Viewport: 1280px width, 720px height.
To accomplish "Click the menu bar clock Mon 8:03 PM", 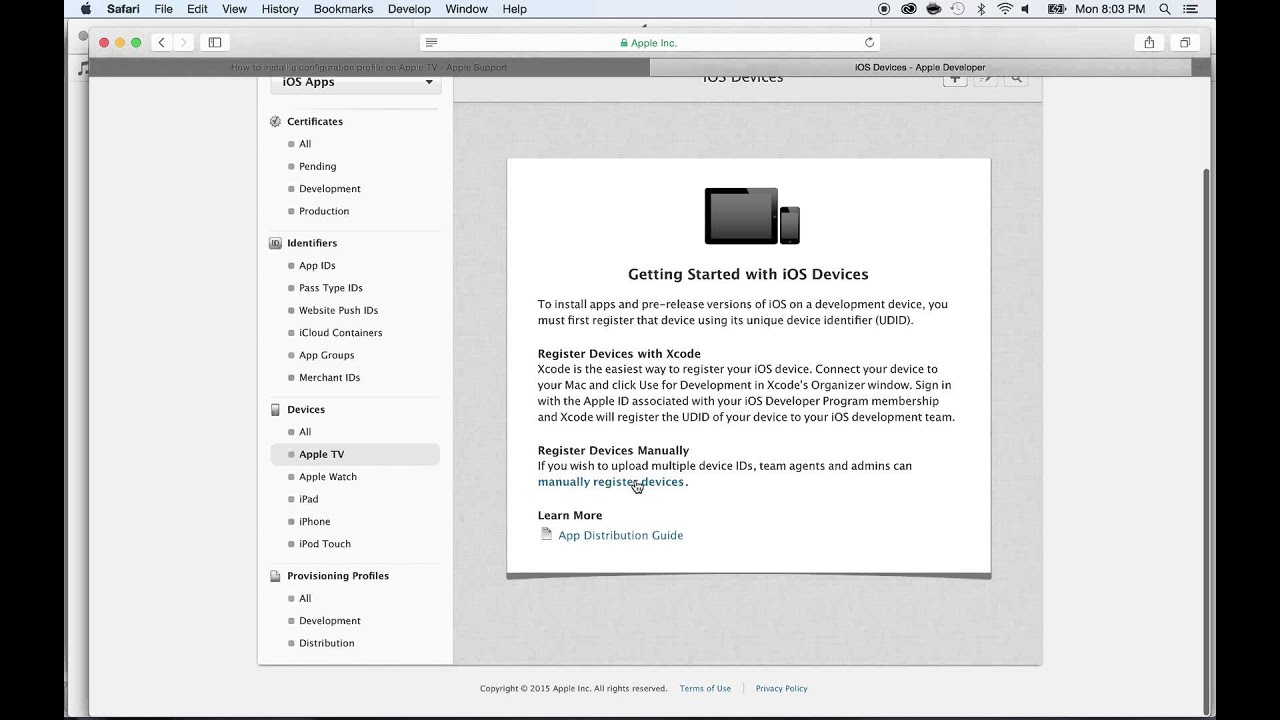I will click(x=1110, y=9).
